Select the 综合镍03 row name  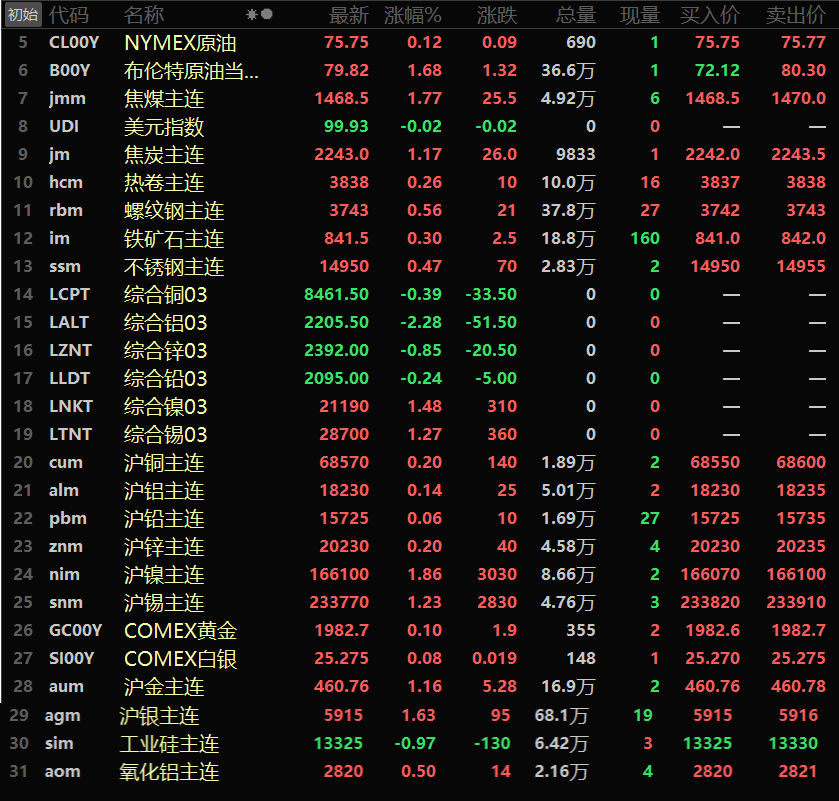(165, 407)
